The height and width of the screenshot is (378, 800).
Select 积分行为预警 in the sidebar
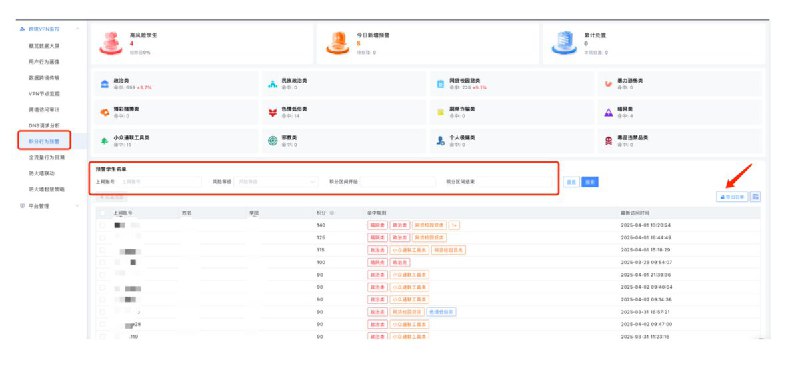click(x=44, y=141)
